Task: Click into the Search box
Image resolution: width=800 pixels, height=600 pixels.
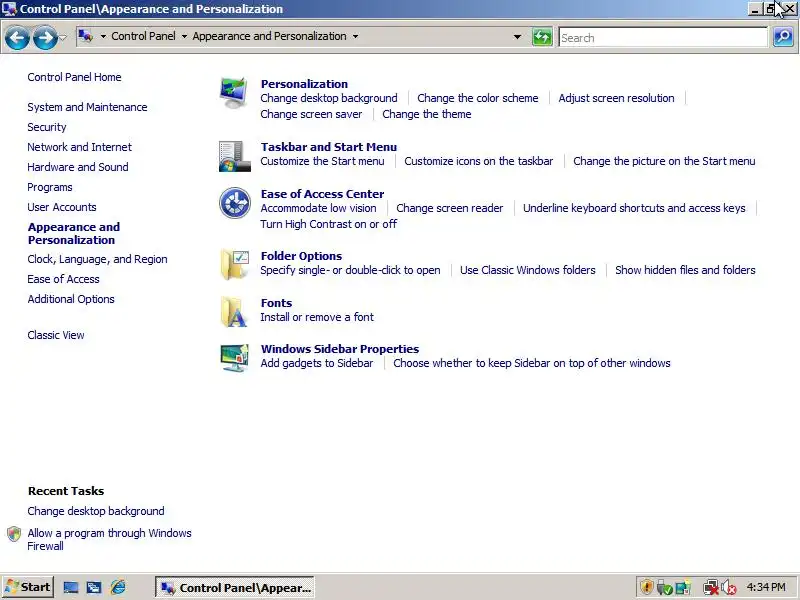Action: [x=663, y=37]
